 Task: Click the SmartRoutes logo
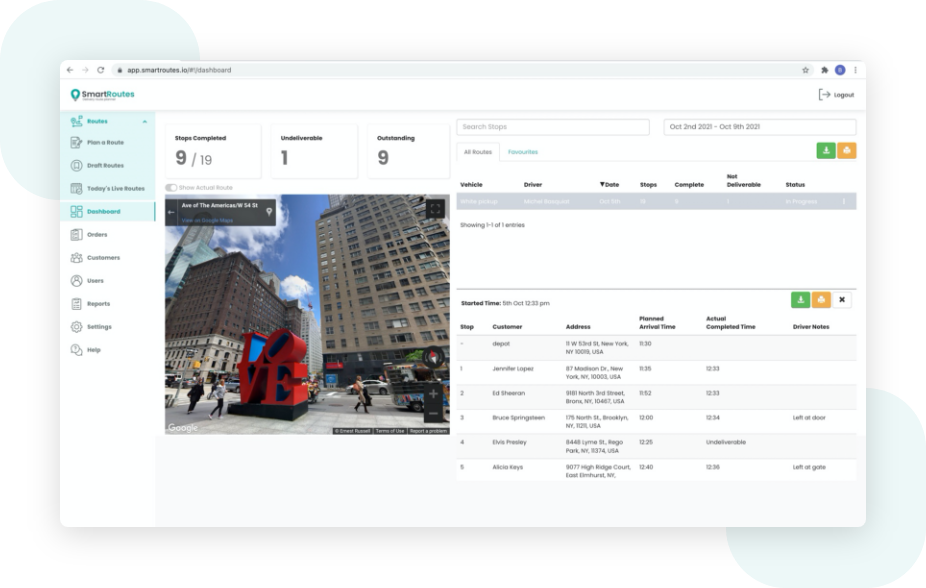point(103,94)
